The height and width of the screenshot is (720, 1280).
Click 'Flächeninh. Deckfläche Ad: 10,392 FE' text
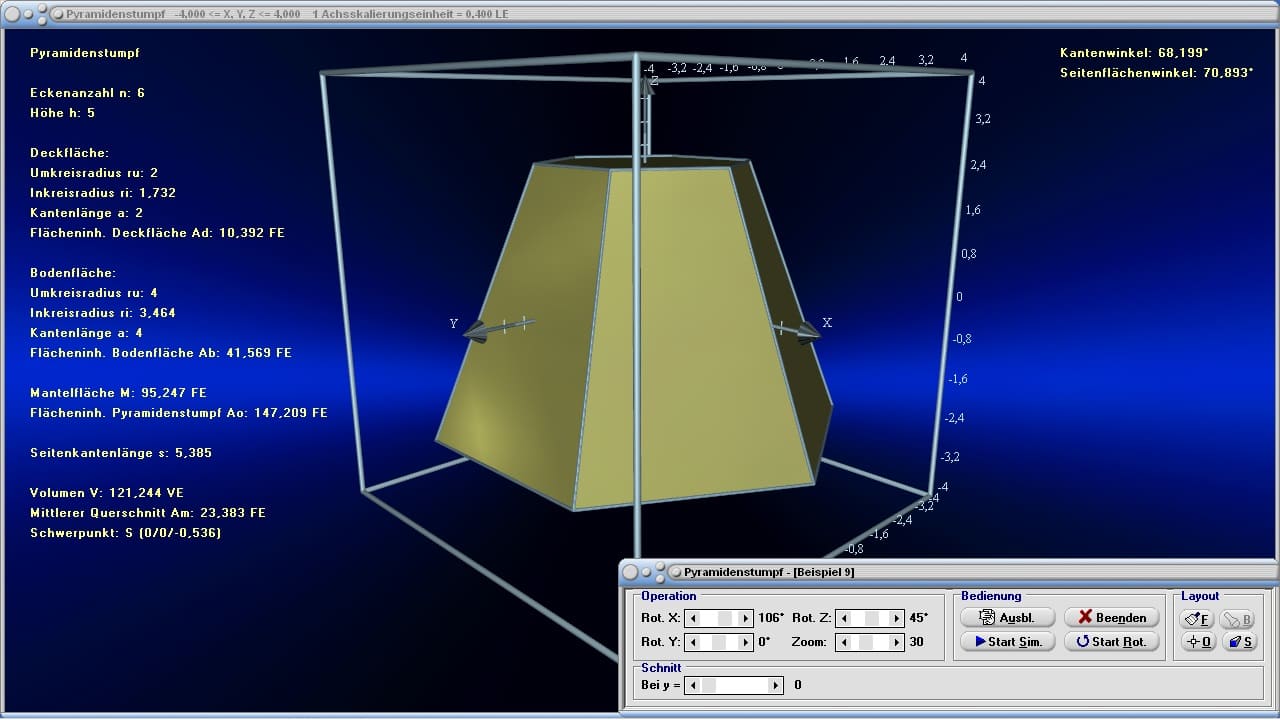[x=158, y=232]
